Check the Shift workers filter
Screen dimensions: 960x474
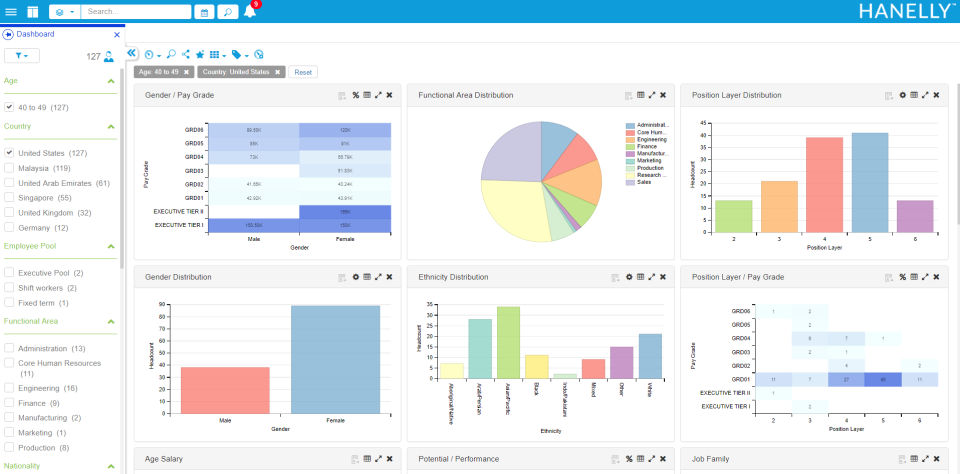(9, 287)
